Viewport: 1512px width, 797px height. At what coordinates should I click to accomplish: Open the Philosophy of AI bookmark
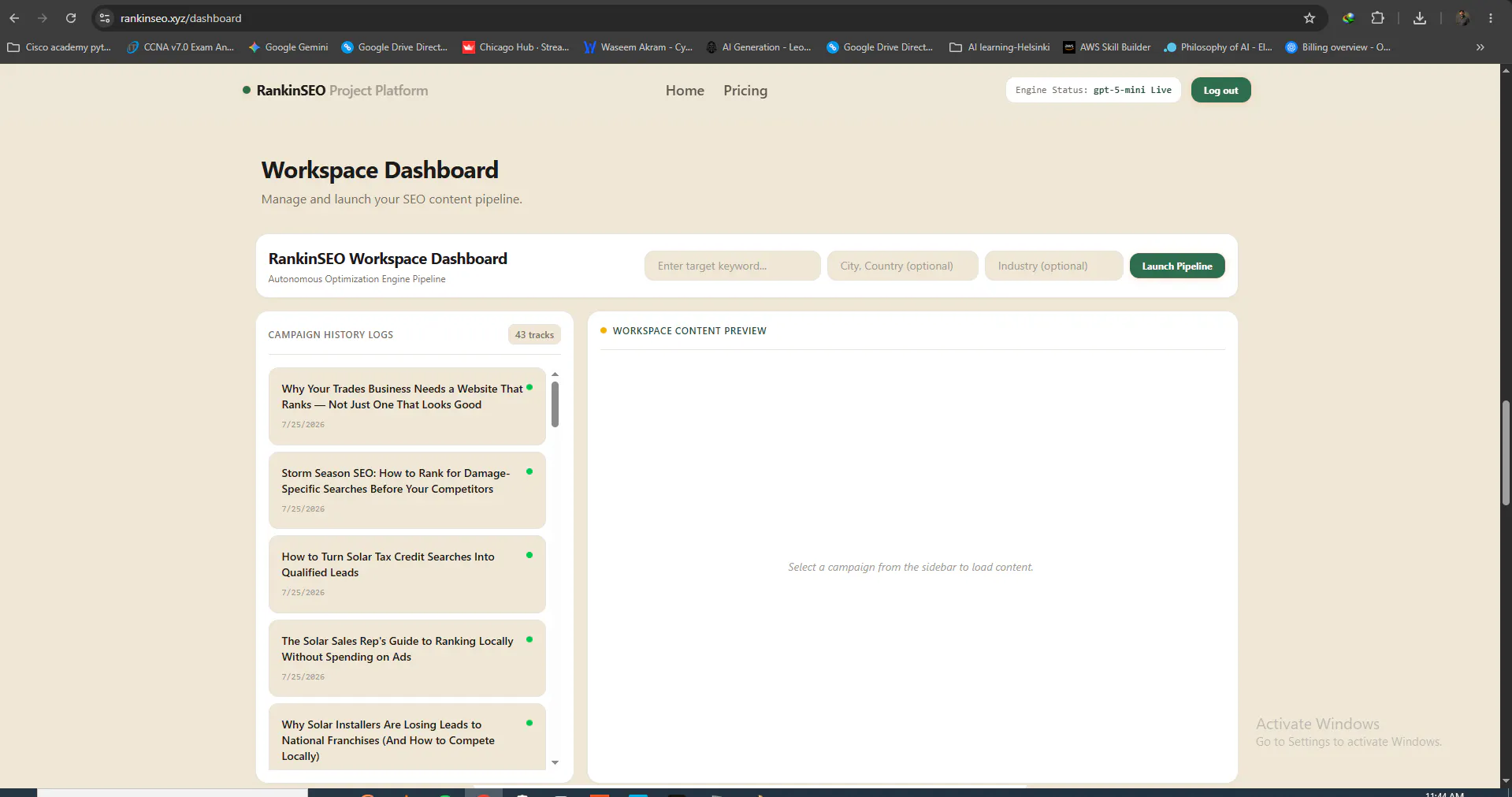pos(1218,47)
